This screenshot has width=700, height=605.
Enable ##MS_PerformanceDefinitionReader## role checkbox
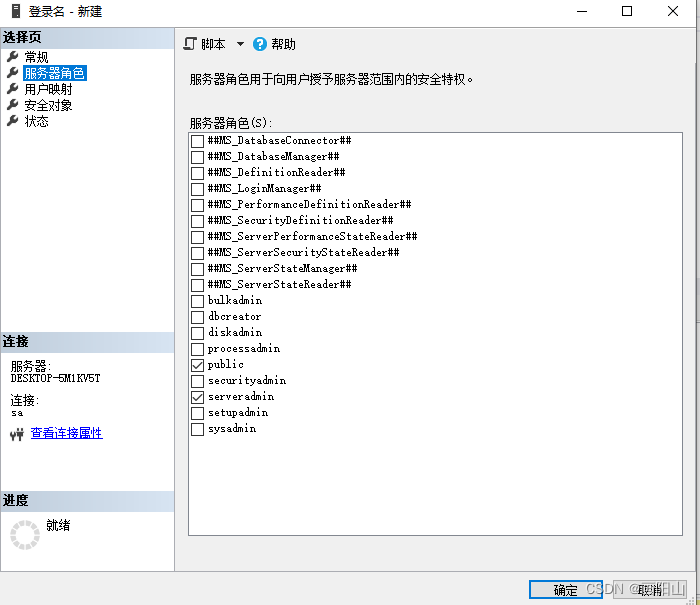coord(197,205)
